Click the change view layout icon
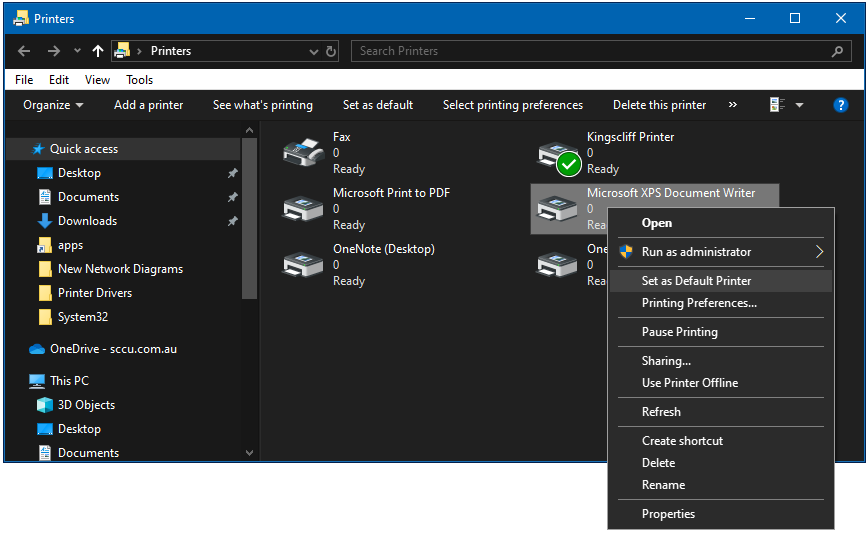The height and width of the screenshot is (541, 868). coord(777,105)
